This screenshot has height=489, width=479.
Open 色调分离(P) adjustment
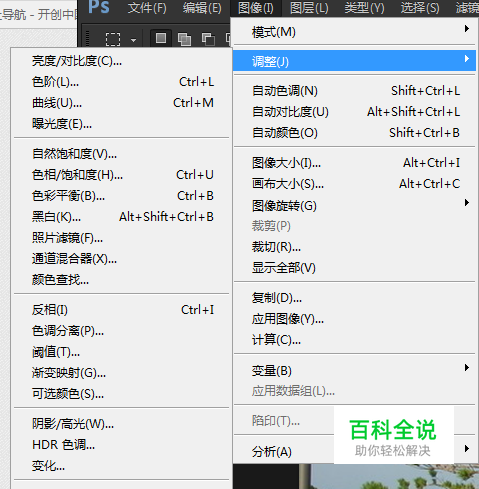pyautogui.click(x=122, y=331)
